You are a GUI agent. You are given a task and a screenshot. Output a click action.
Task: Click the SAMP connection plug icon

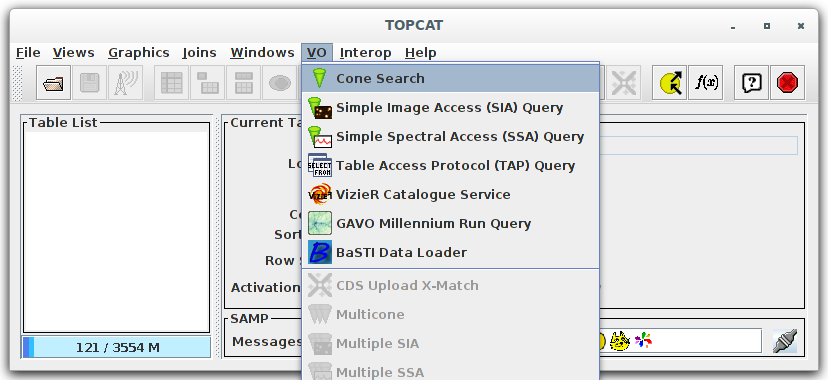point(785,341)
